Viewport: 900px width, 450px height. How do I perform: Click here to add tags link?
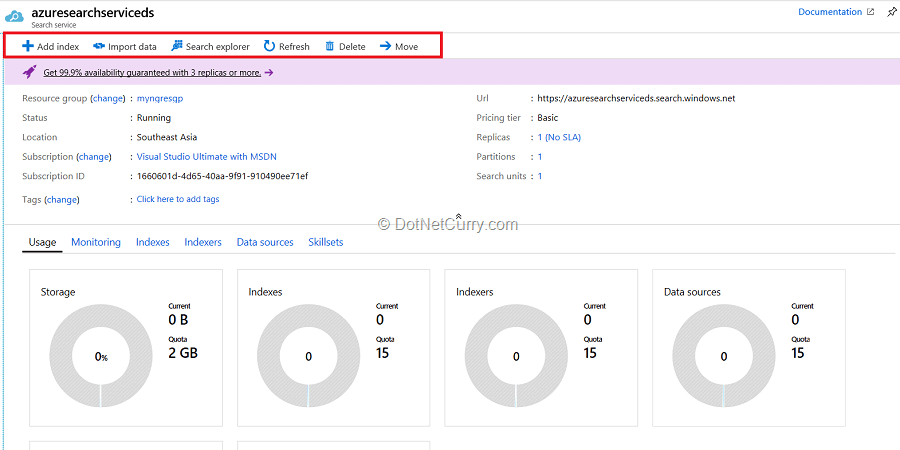178,199
